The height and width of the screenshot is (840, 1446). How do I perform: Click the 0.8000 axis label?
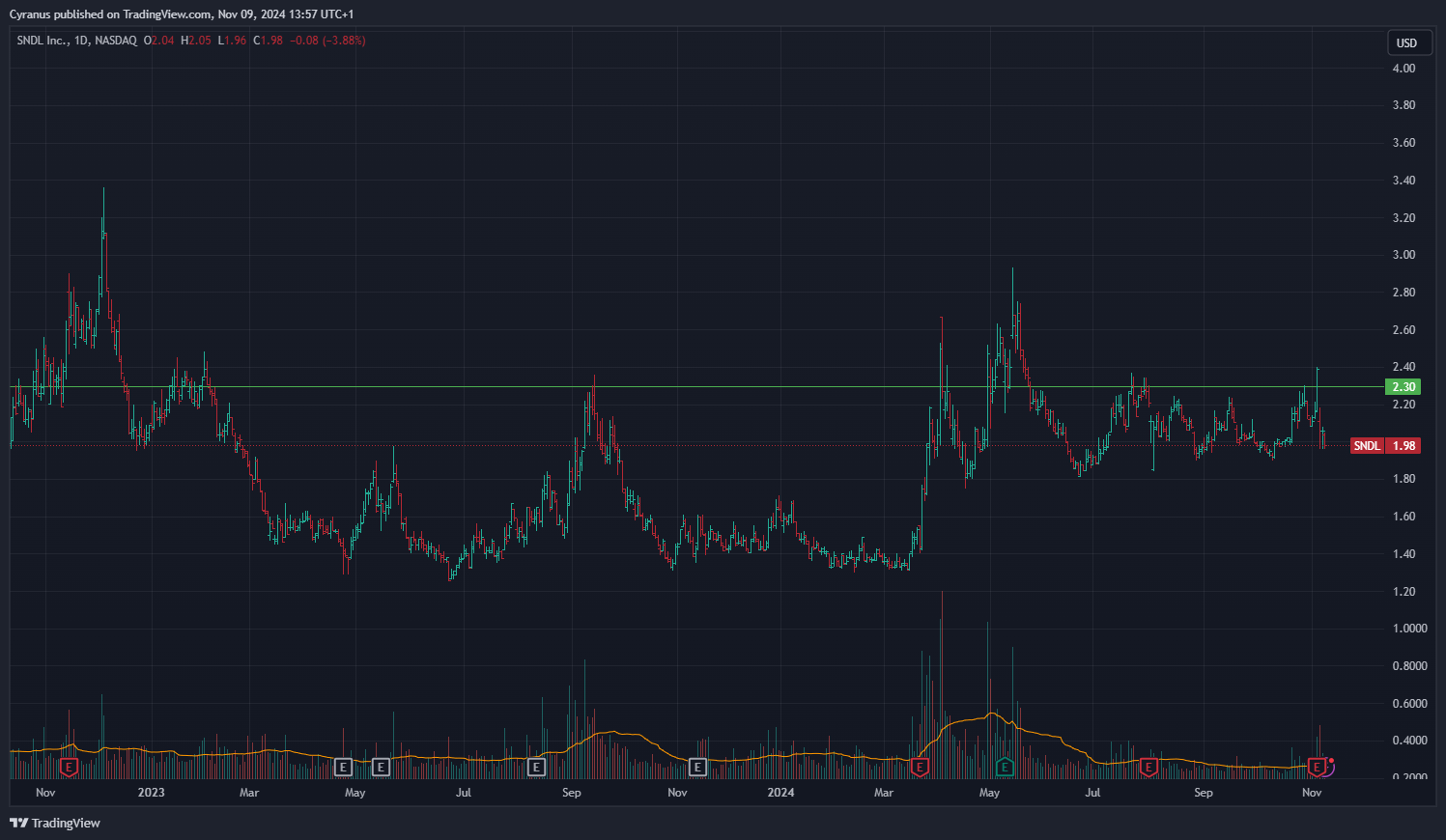1409,666
